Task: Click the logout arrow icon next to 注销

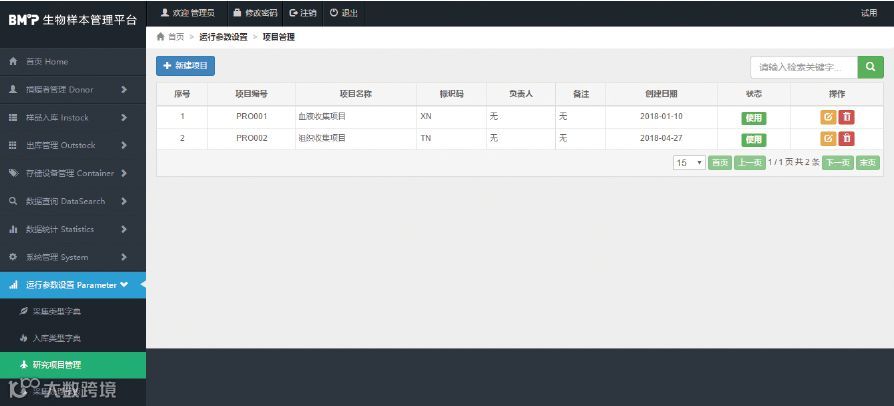Action: click(x=293, y=13)
